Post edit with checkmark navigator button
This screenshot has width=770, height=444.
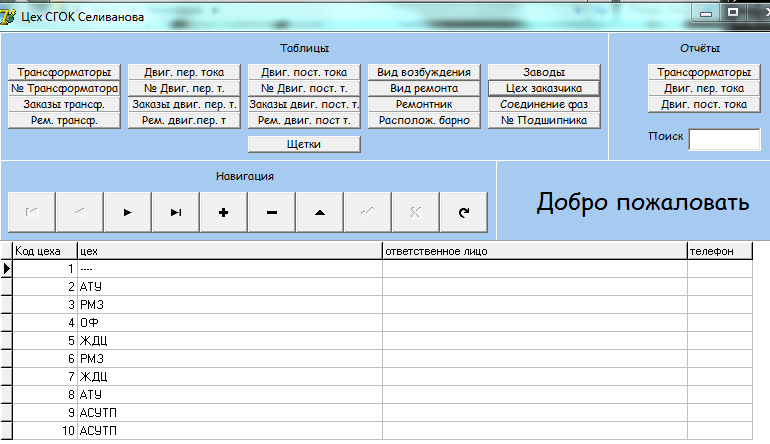pos(368,212)
